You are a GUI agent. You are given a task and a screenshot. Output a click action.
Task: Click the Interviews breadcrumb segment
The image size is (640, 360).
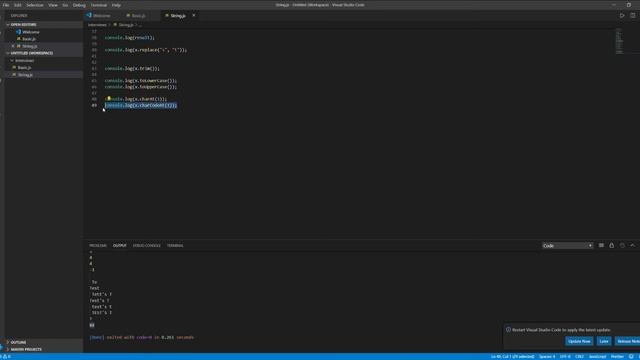(97, 25)
